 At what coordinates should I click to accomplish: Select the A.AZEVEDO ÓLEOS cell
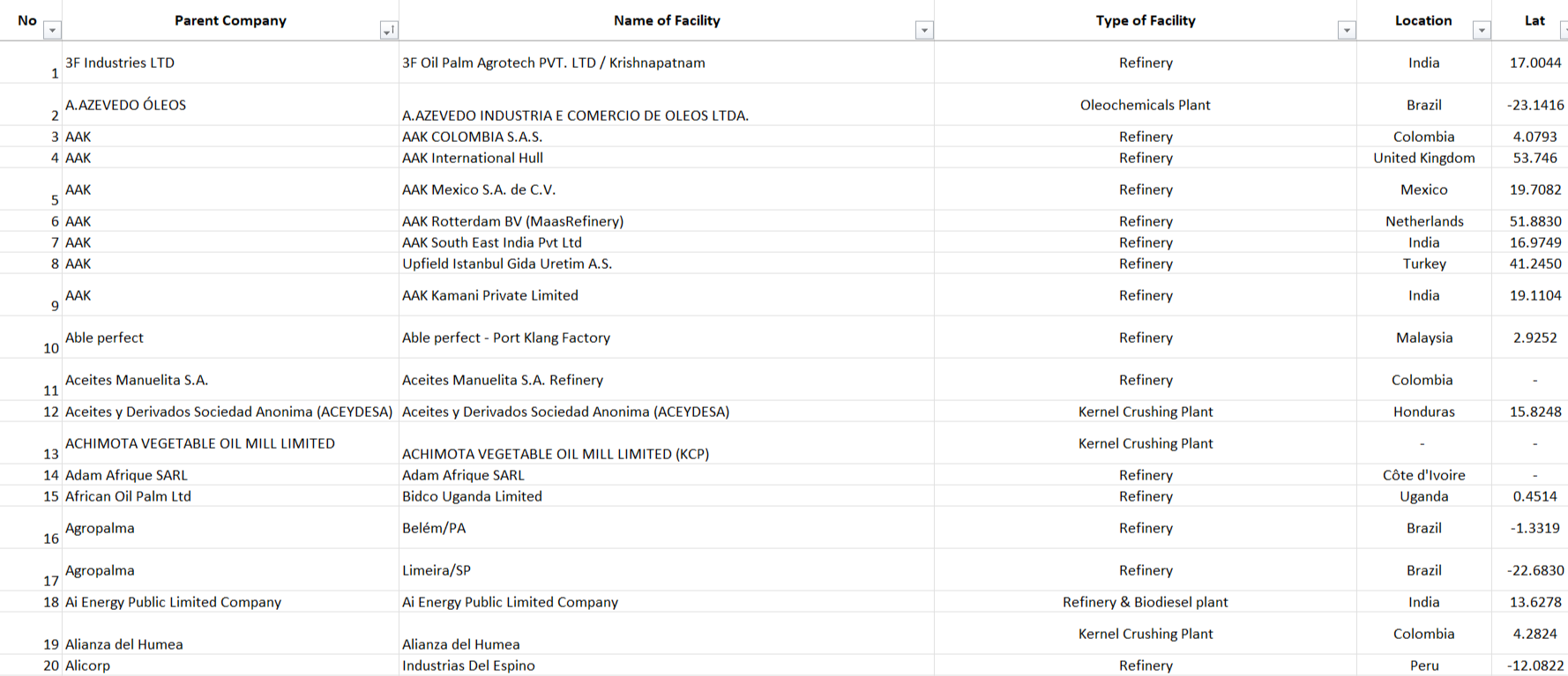coord(230,105)
